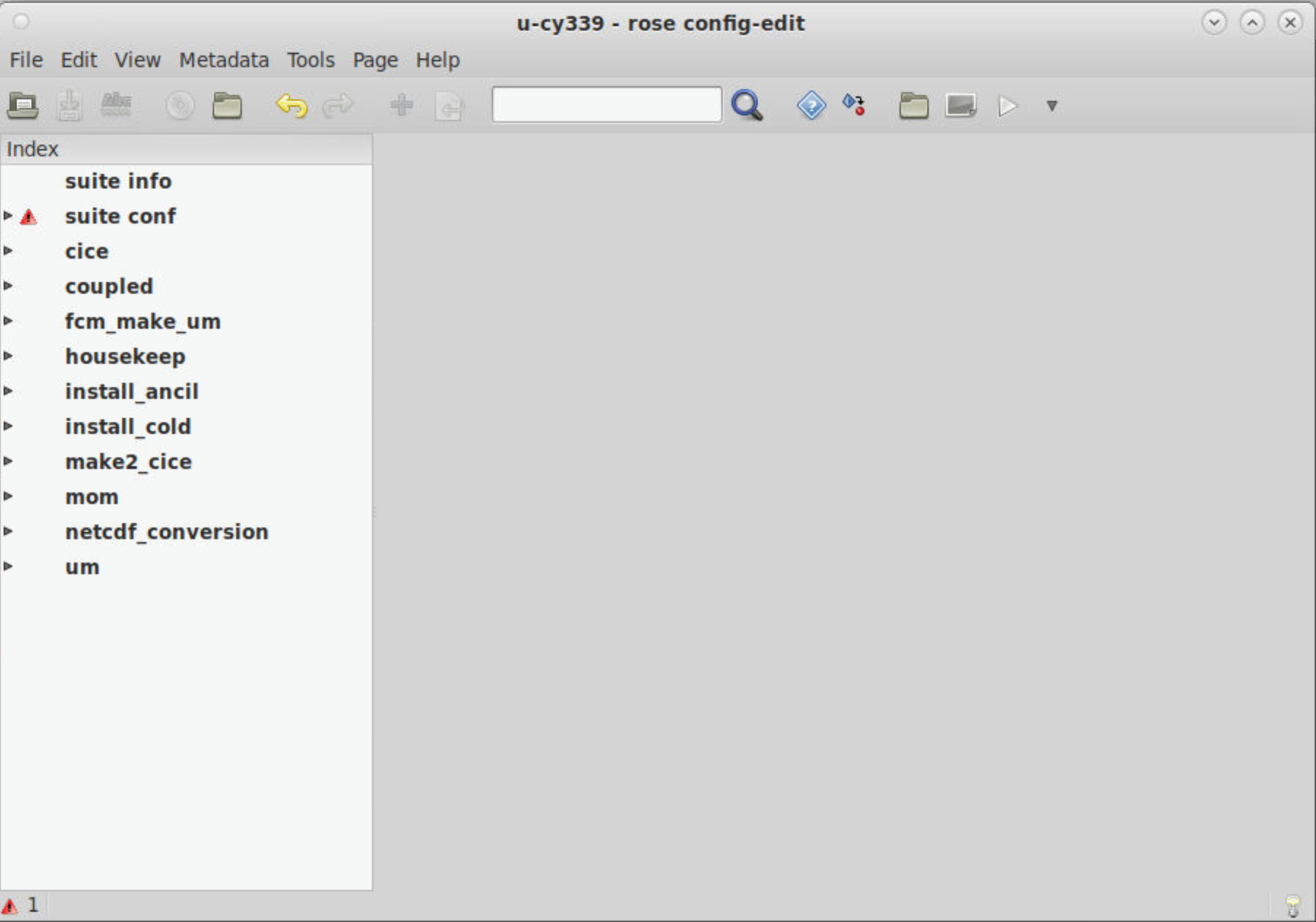This screenshot has width=1316, height=922.
Task: Click the blue diamond question mark icon
Action: pyautogui.click(x=811, y=106)
